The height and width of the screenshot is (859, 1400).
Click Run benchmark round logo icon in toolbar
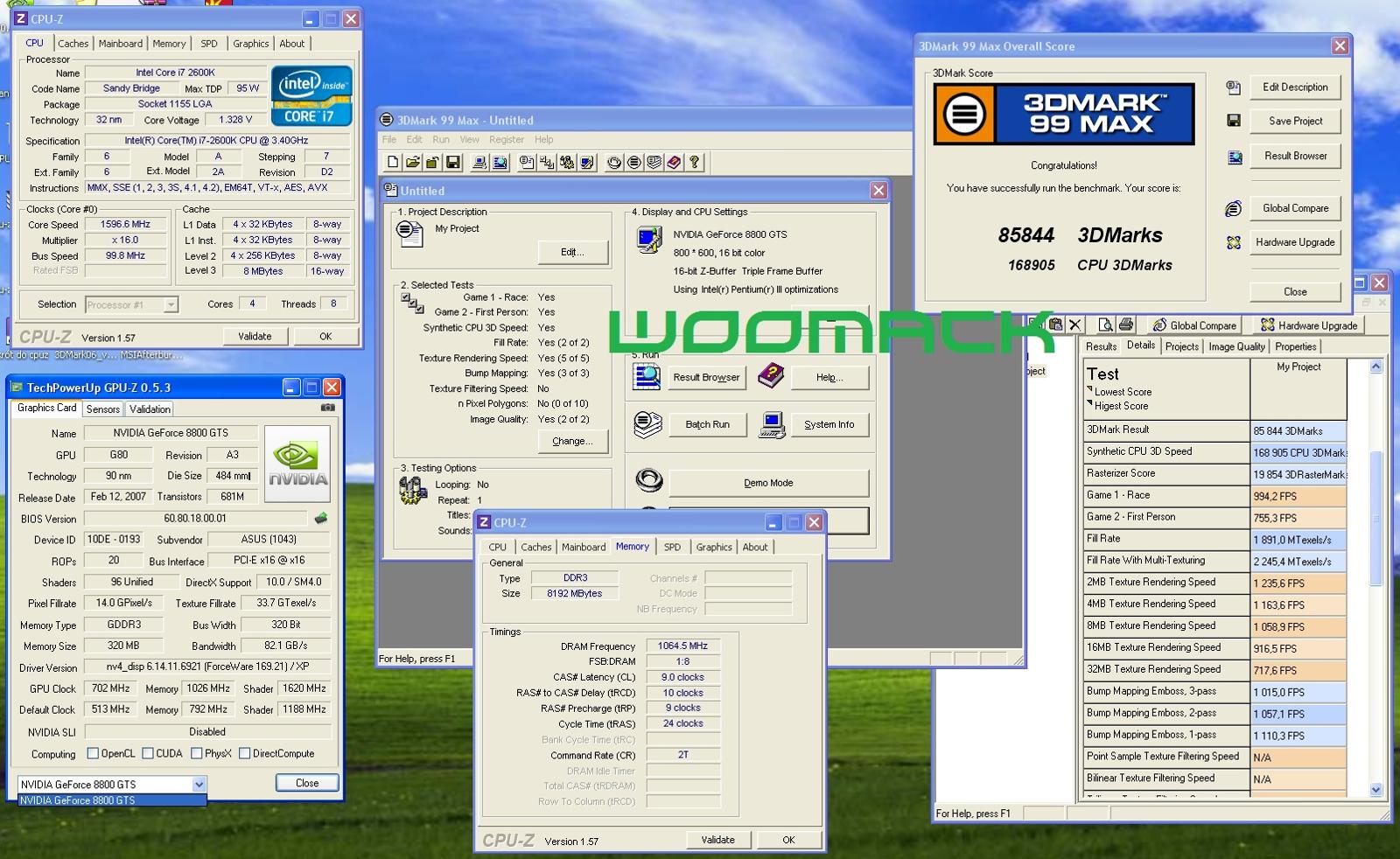[x=634, y=162]
